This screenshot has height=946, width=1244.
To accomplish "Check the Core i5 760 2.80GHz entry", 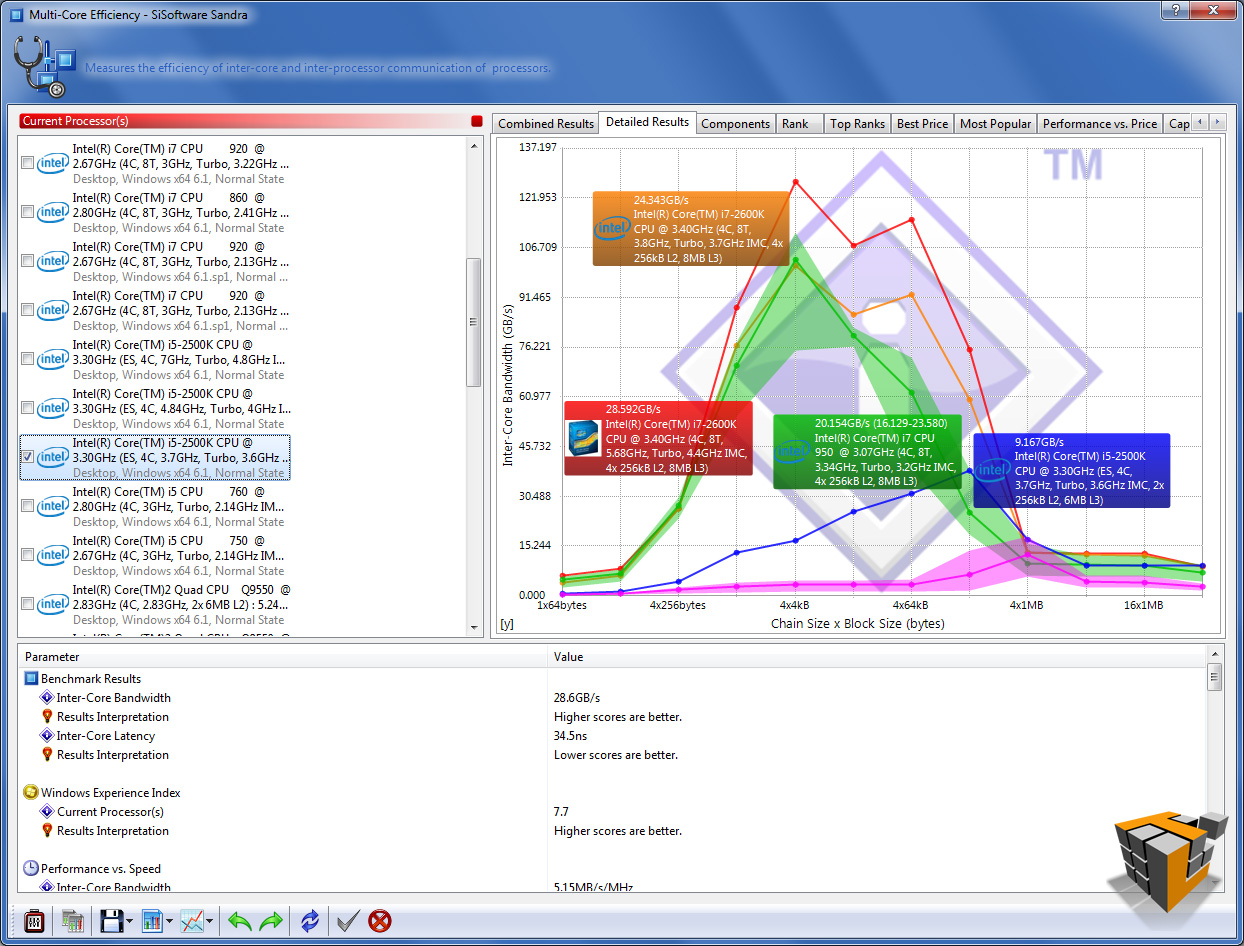I will point(27,506).
